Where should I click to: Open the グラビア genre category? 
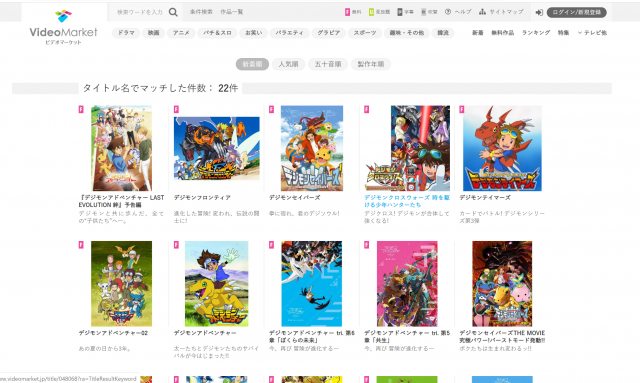pos(329,33)
